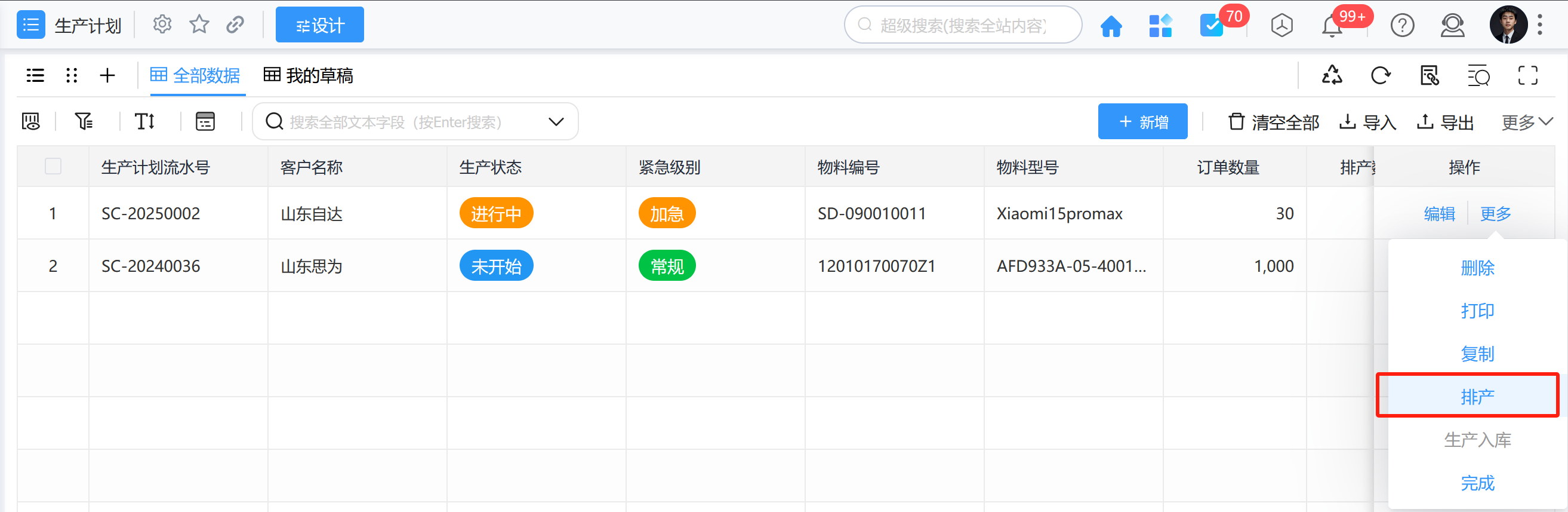Click the settings gear icon beside 生产计划

tap(162, 25)
